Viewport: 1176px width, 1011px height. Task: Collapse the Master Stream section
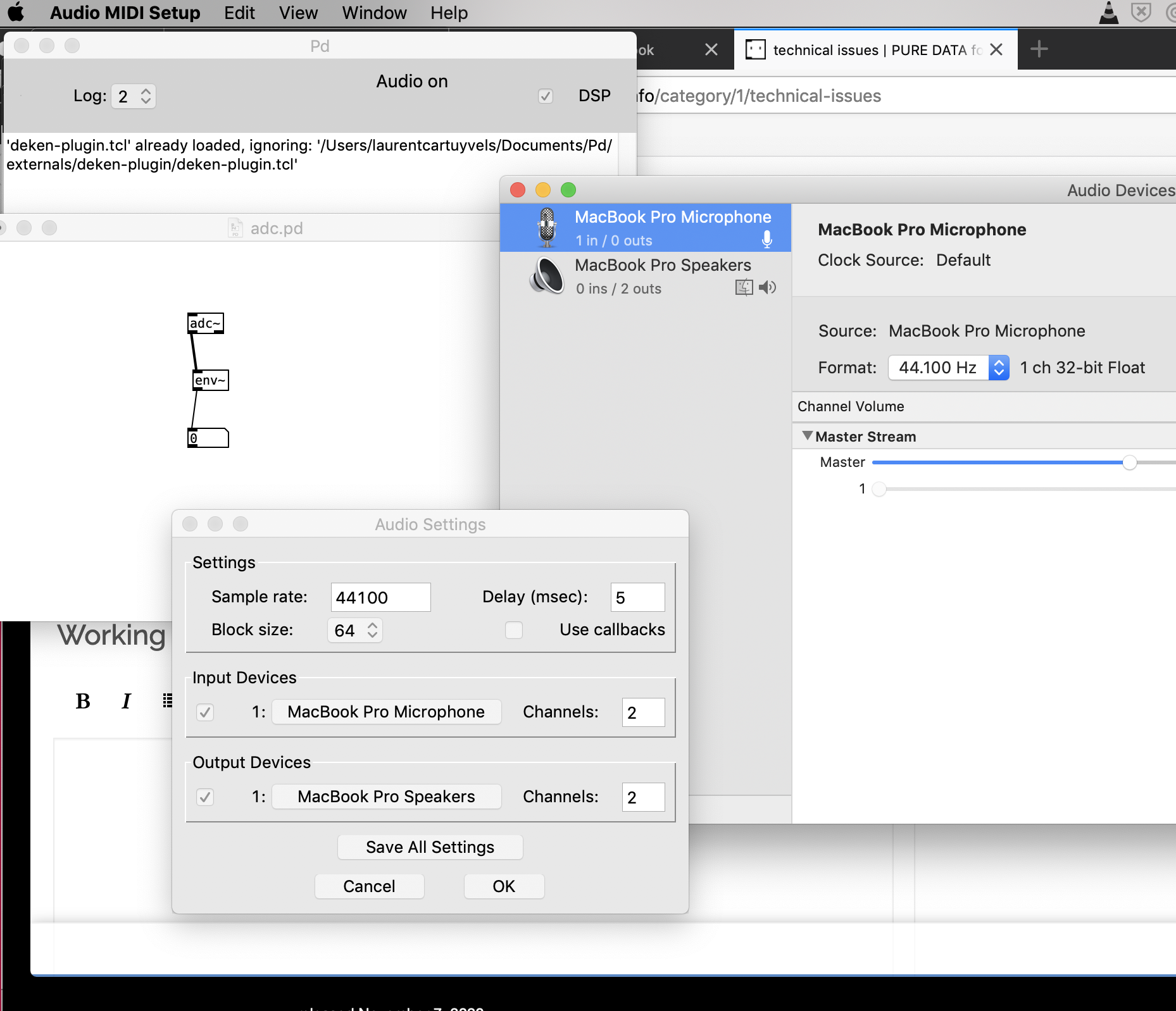(x=807, y=436)
